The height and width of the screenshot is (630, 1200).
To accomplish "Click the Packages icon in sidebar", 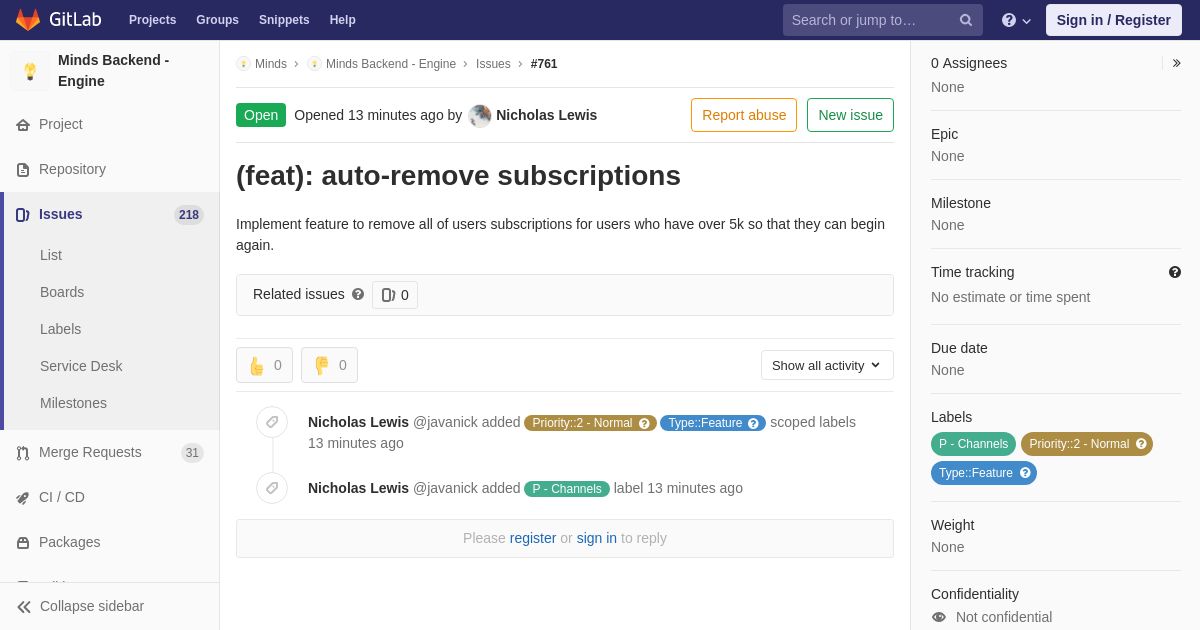I will [23, 543].
